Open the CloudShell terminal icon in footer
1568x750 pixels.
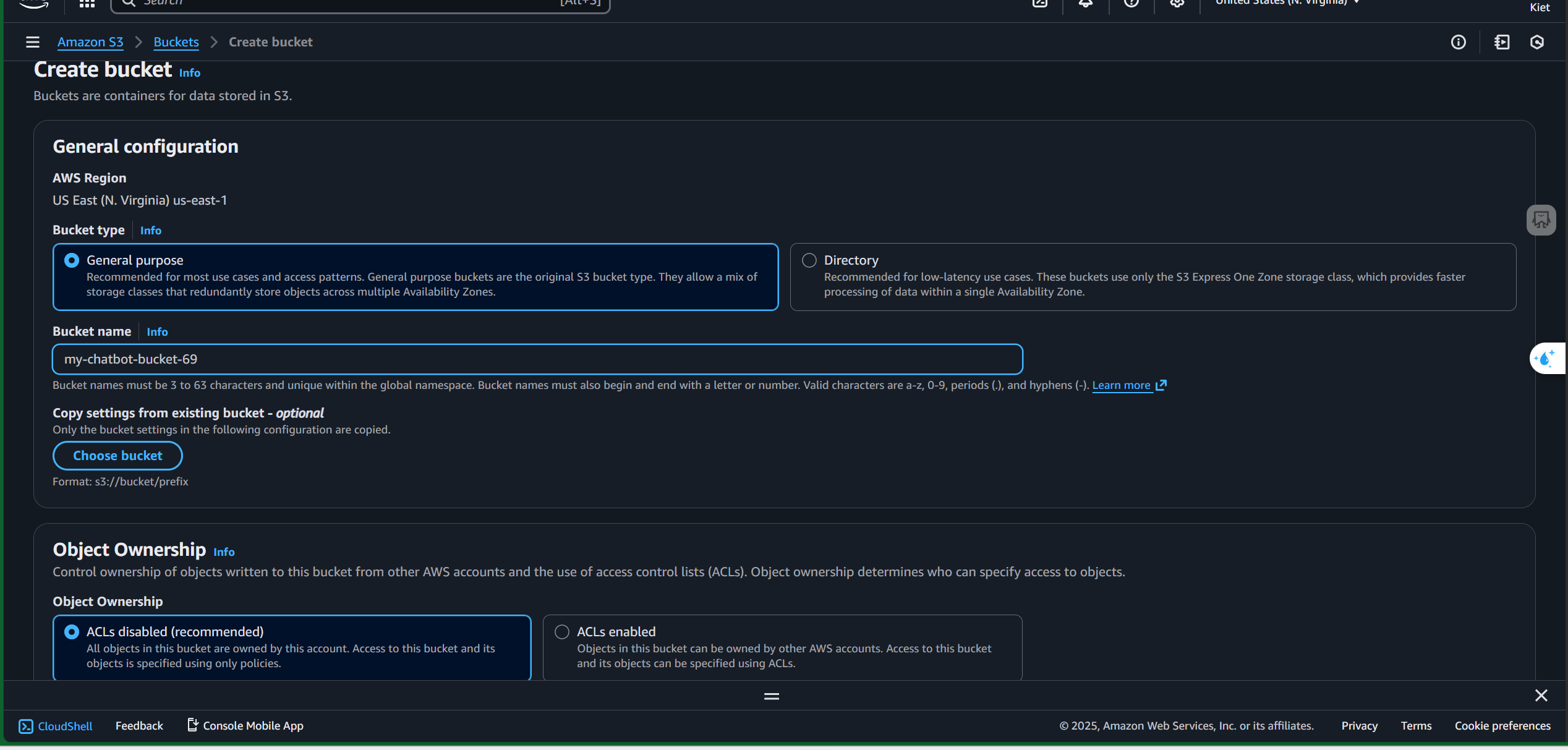tap(25, 726)
